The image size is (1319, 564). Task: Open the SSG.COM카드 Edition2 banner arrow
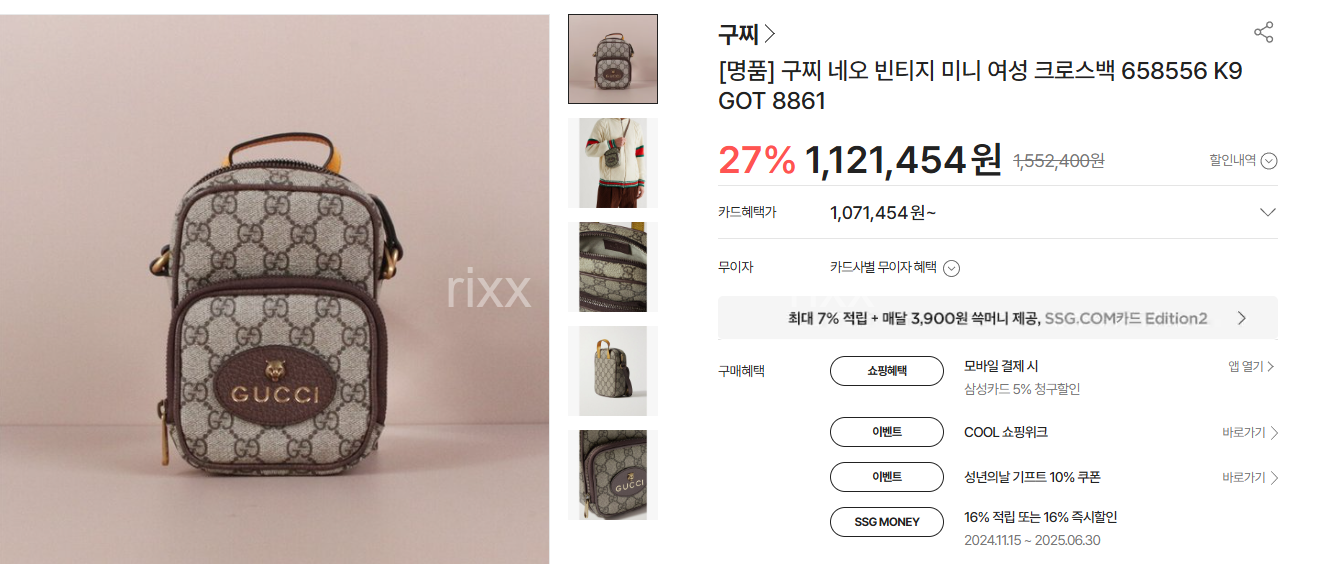point(1242,318)
